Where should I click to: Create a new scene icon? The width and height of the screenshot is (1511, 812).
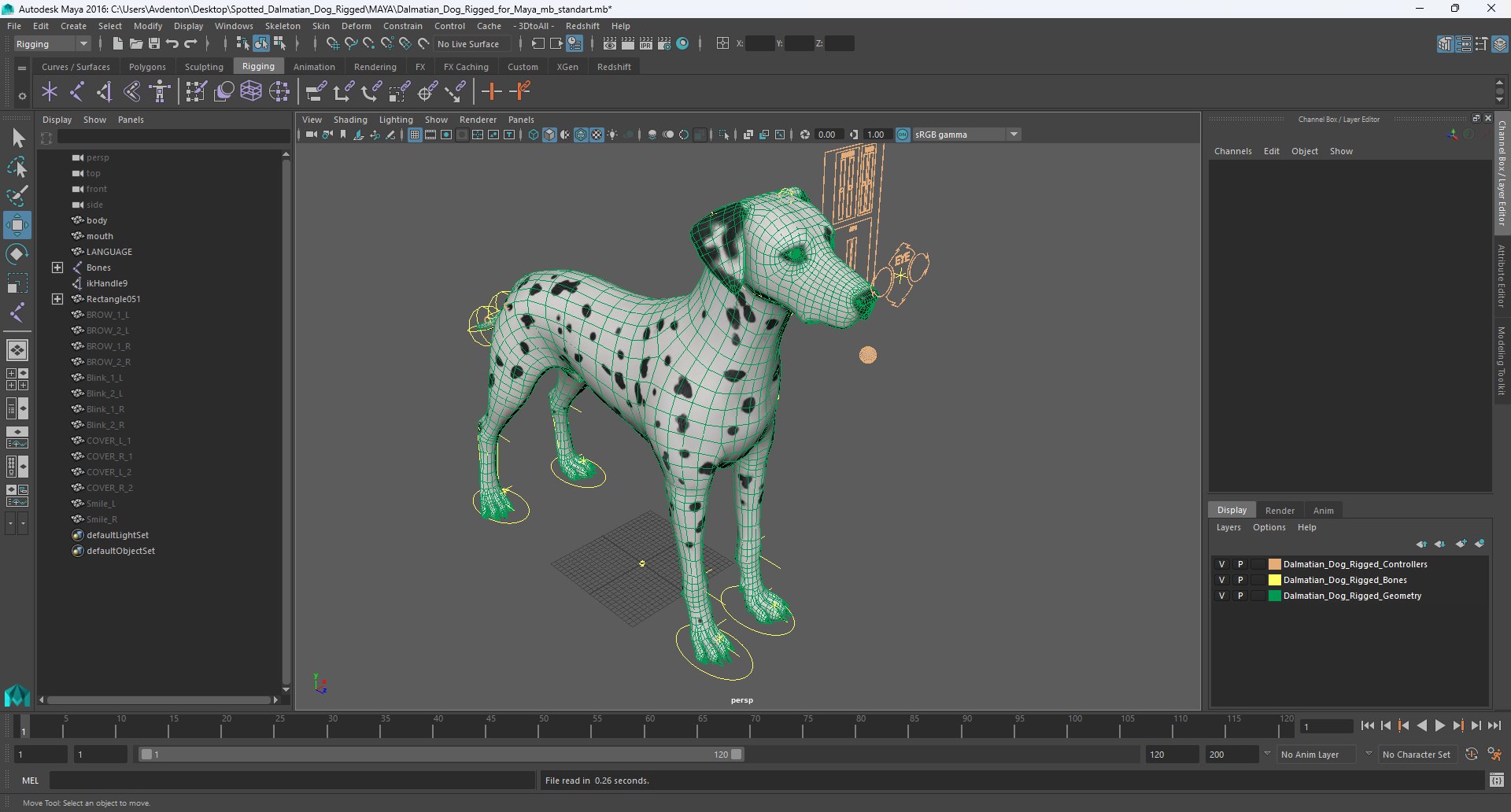117,44
